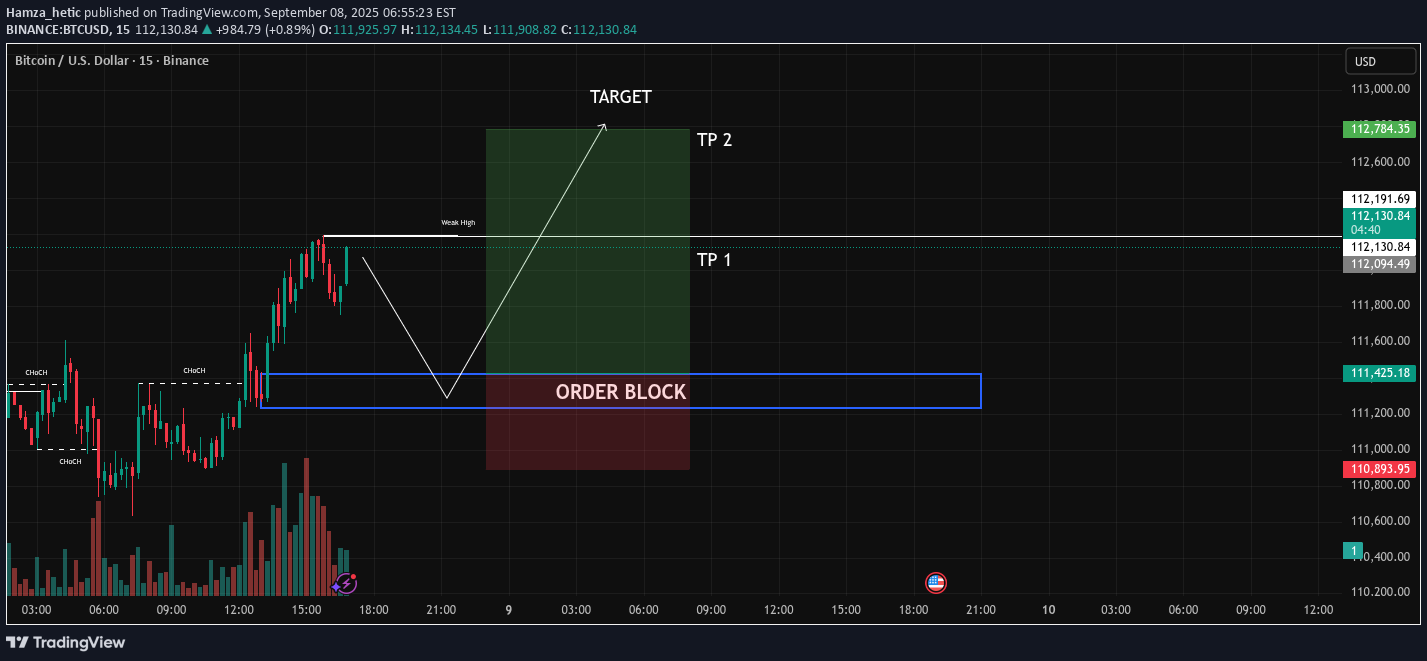Click the 110,200.00 price axis tick
The width and height of the screenshot is (1427, 661).
point(1380,592)
